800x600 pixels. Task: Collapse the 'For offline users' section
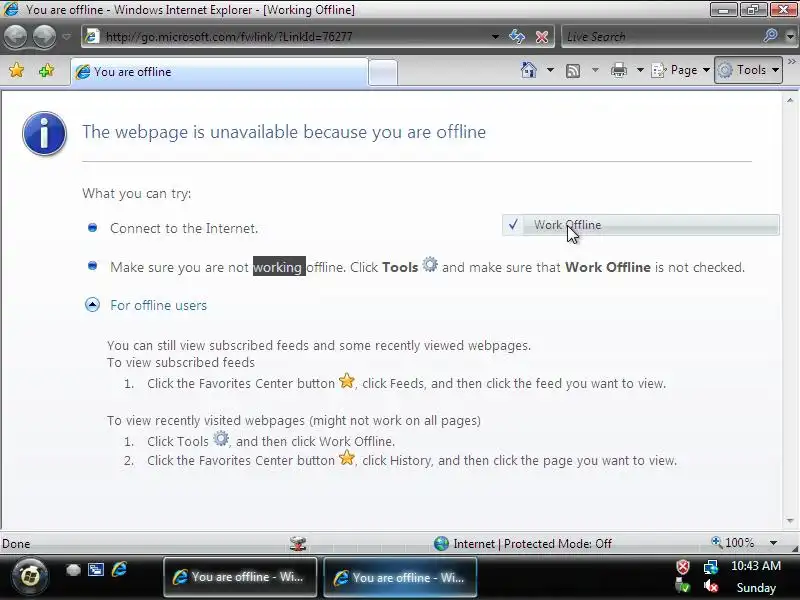click(x=92, y=305)
